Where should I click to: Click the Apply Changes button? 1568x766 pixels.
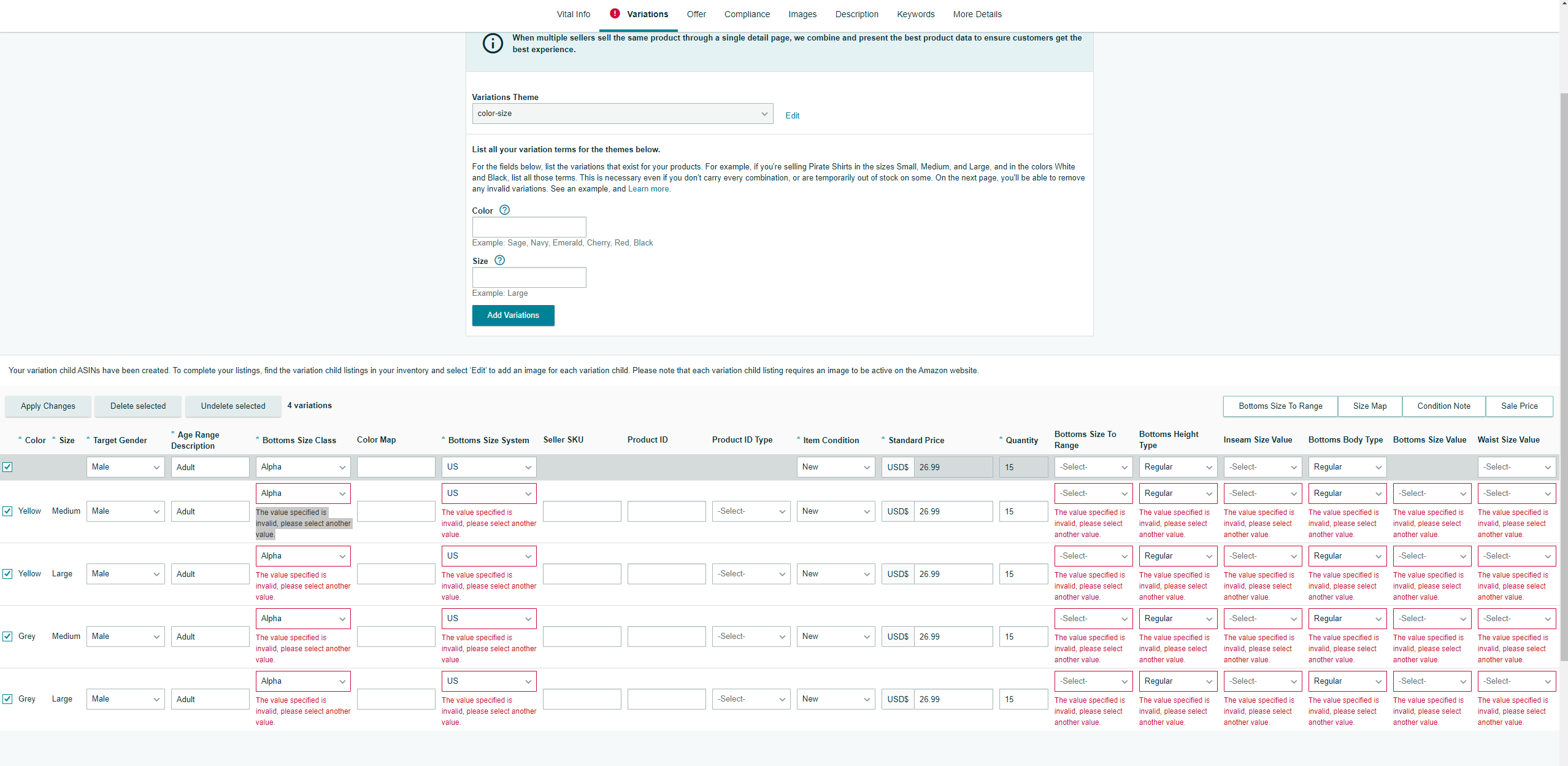click(48, 406)
